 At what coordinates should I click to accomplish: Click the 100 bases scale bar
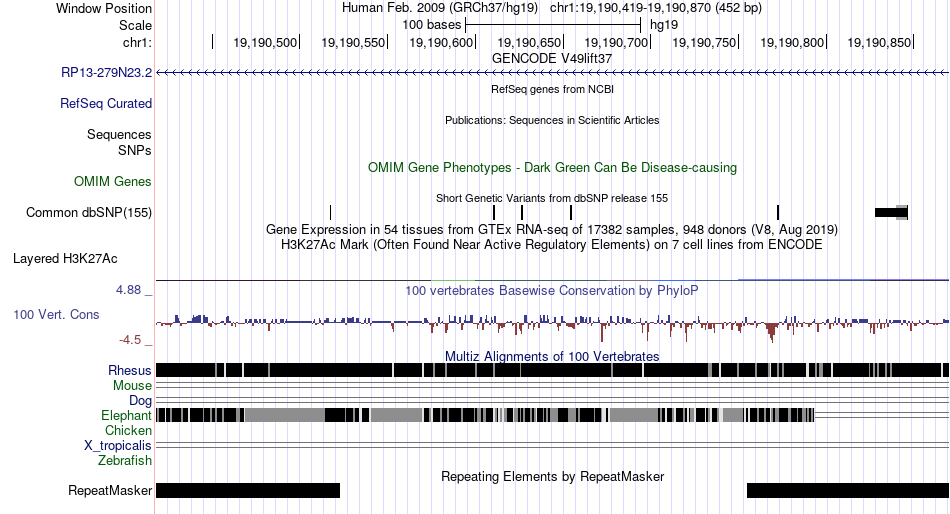[x=553, y=25]
